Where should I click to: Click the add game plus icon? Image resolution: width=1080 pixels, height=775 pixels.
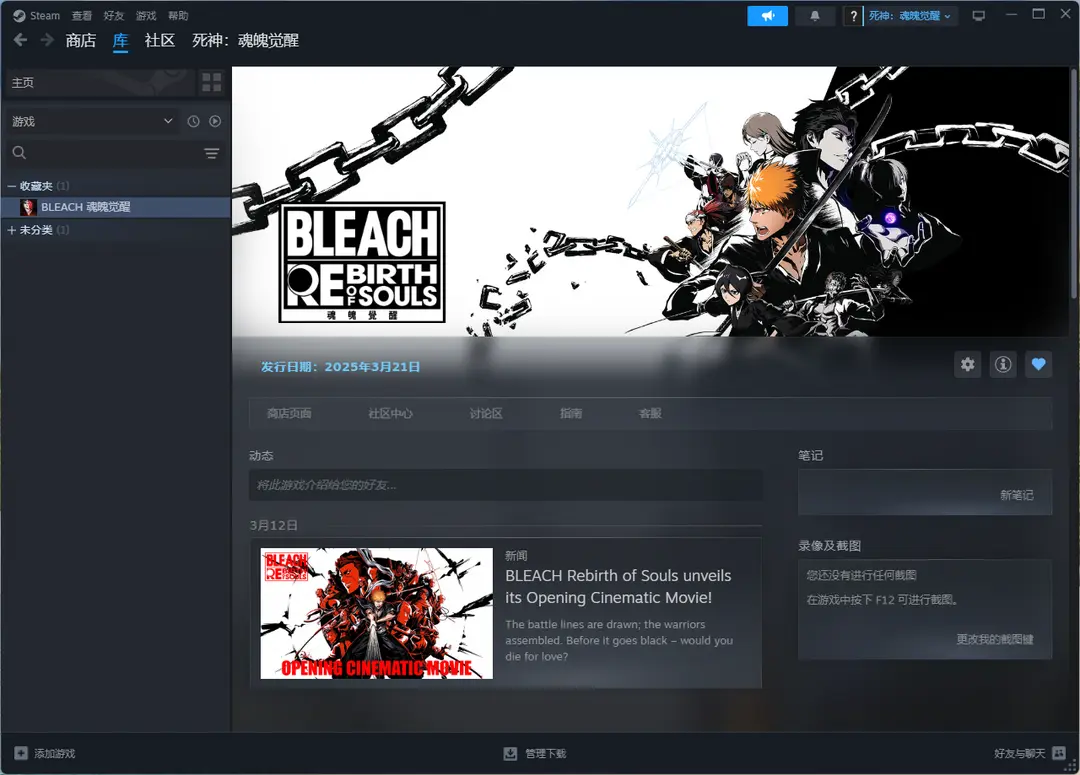(x=21, y=753)
